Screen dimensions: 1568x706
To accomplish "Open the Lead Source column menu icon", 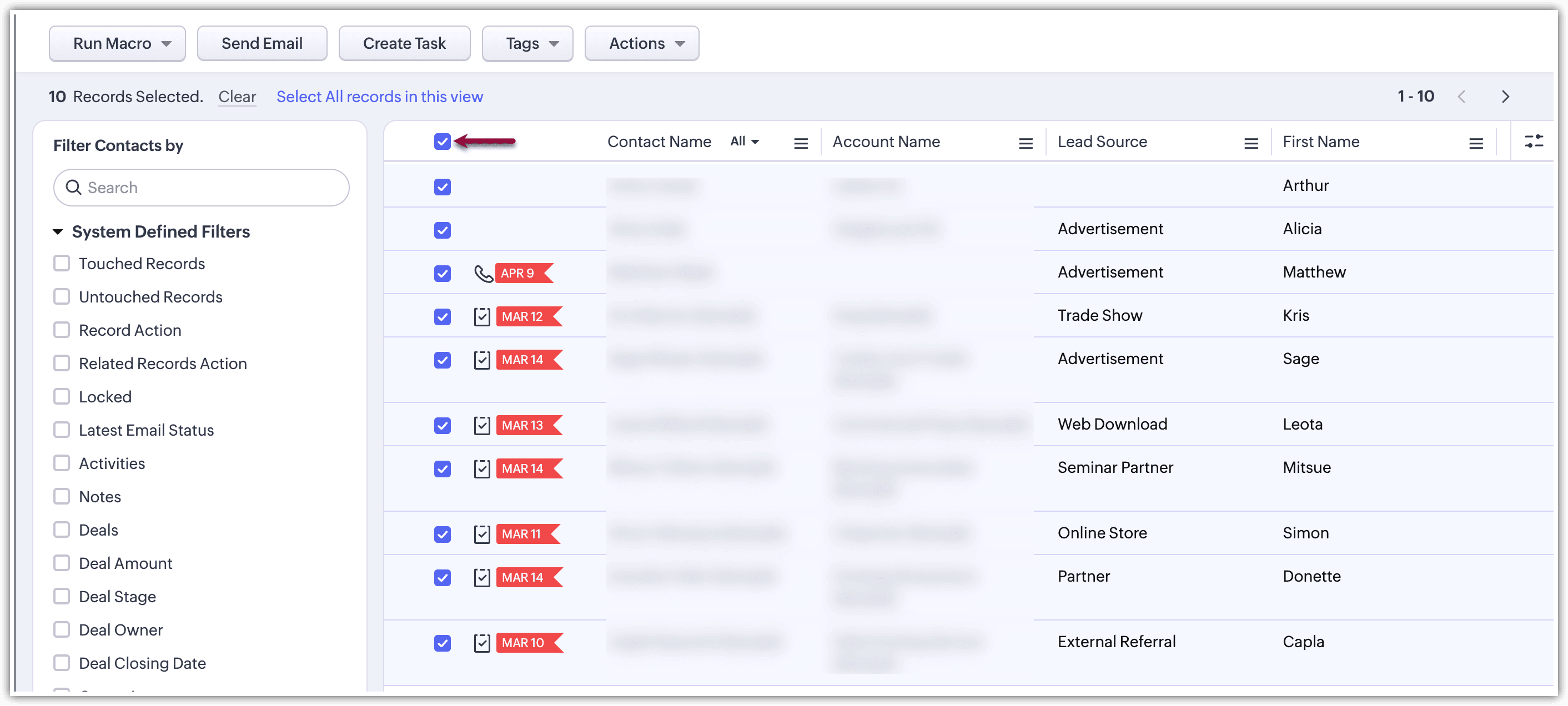I will point(1250,143).
